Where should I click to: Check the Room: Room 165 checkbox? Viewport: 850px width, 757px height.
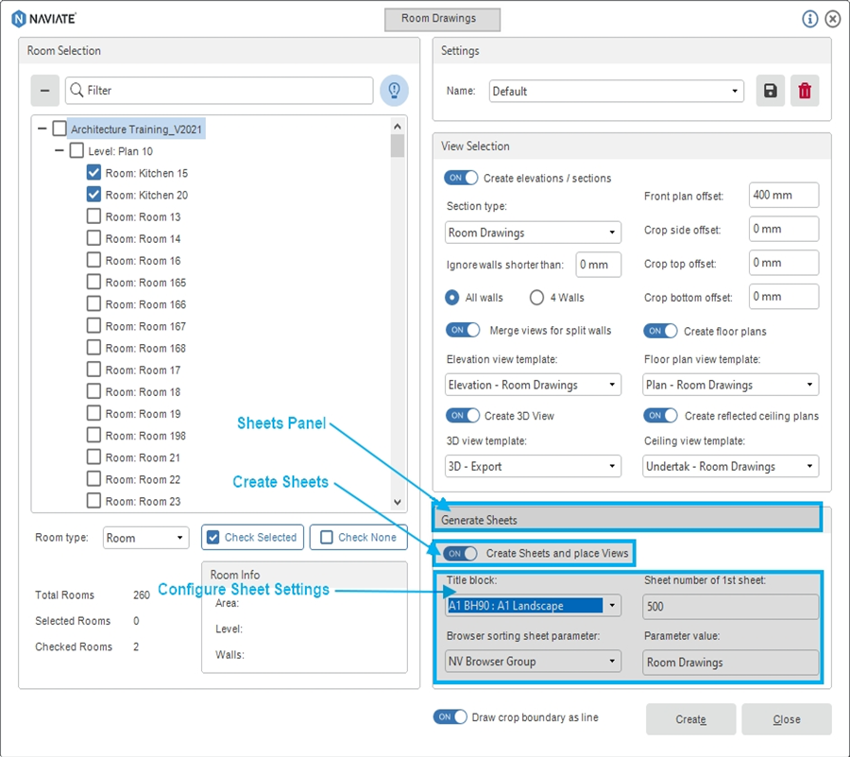[x=94, y=282]
